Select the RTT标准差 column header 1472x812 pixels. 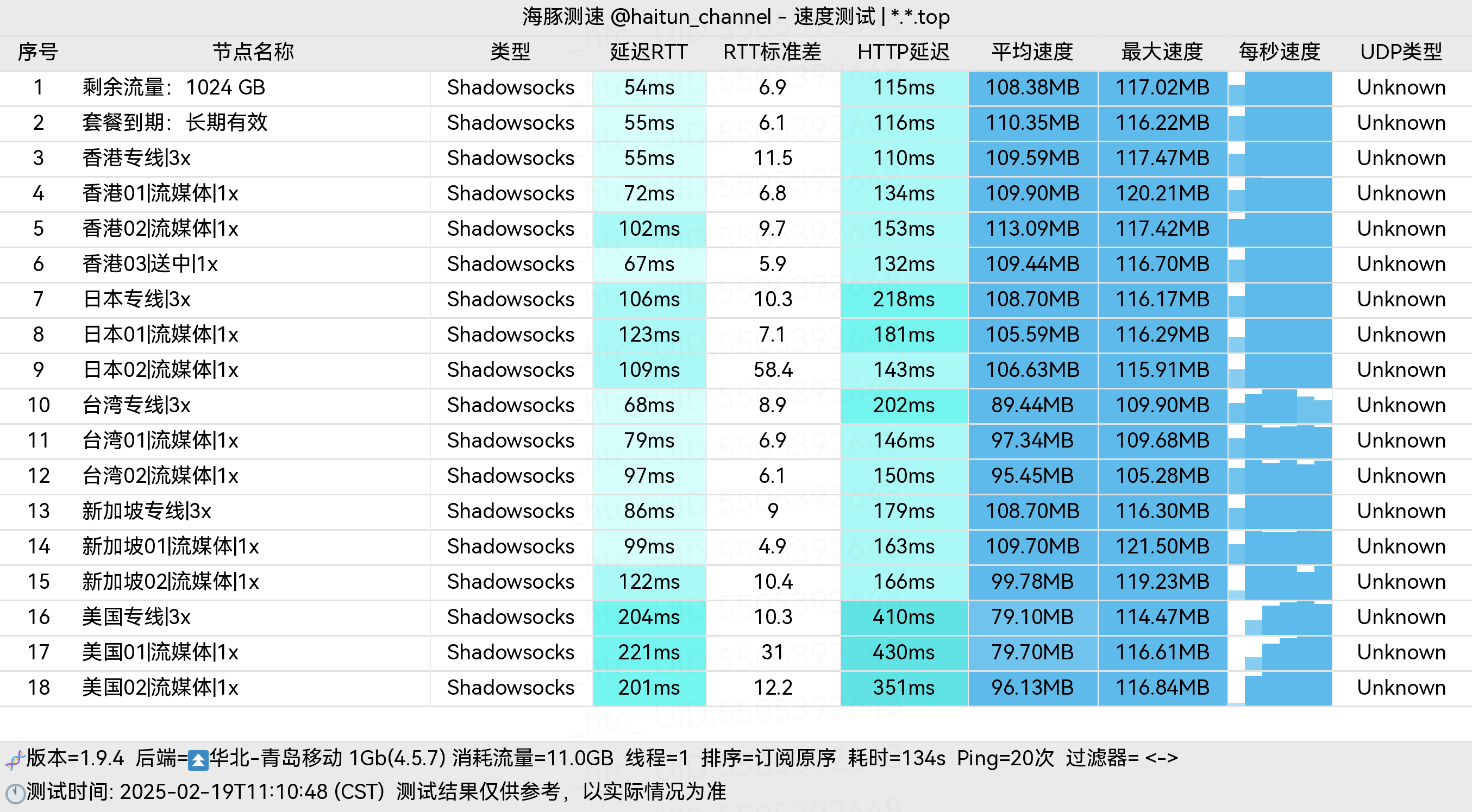(x=773, y=52)
